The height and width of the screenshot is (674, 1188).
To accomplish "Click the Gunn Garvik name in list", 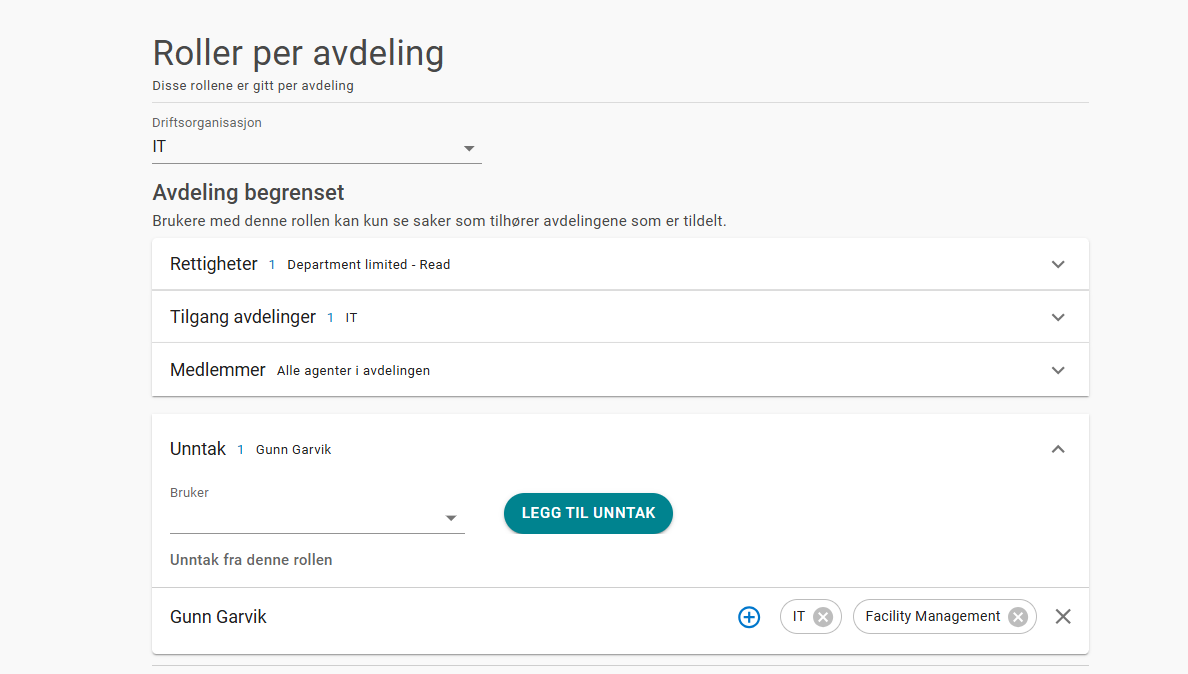I will (x=218, y=617).
